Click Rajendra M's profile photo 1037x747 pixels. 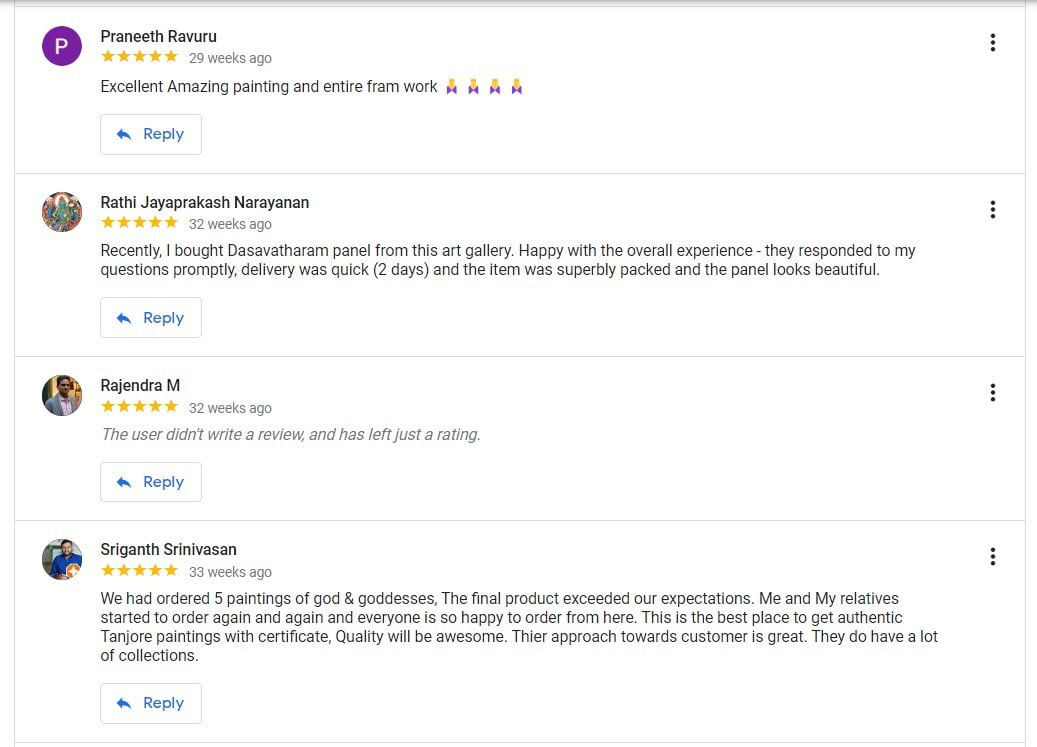coord(62,396)
